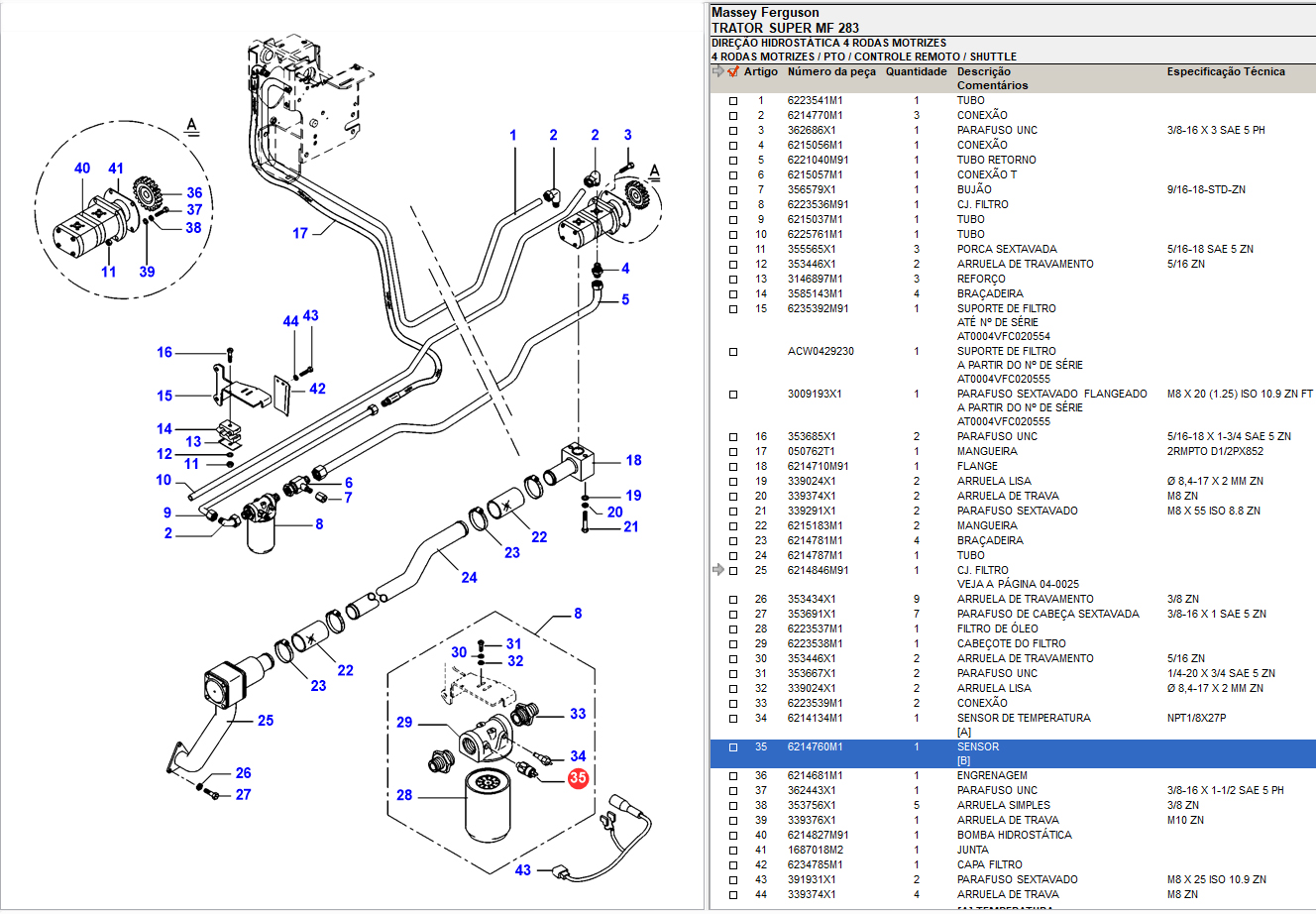Click the Quantidade column header

(x=916, y=71)
